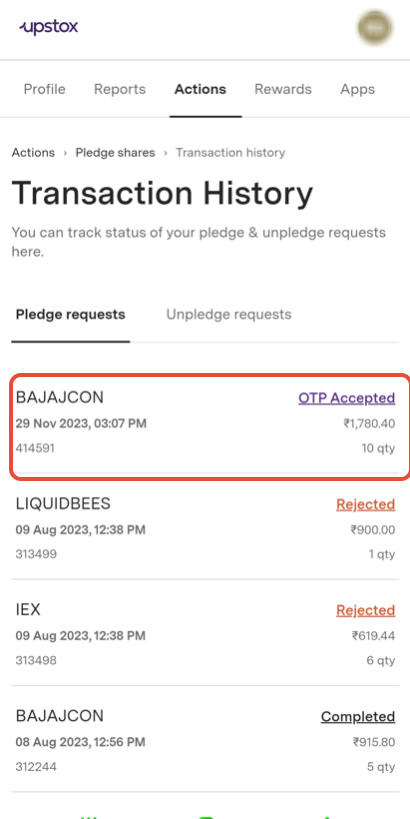Click the Upstox logo
Image resolution: width=410 pixels, height=819 pixels.
click(x=49, y=27)
